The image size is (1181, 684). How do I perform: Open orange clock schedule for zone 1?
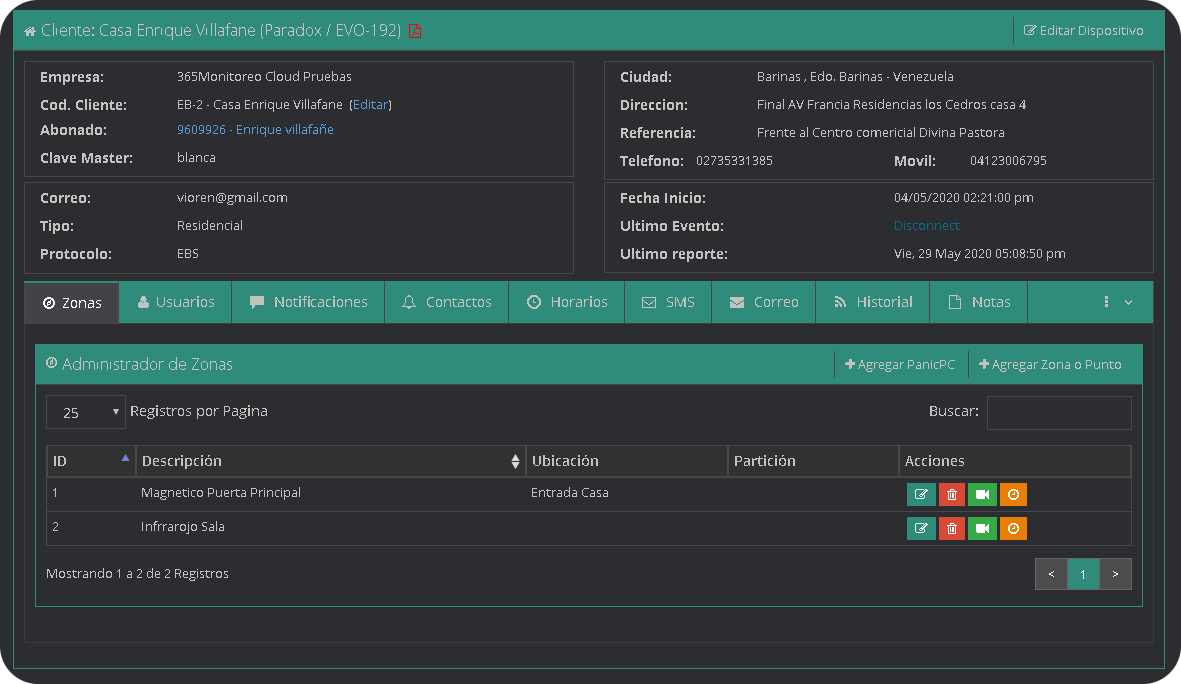(x=1013, y=494)
